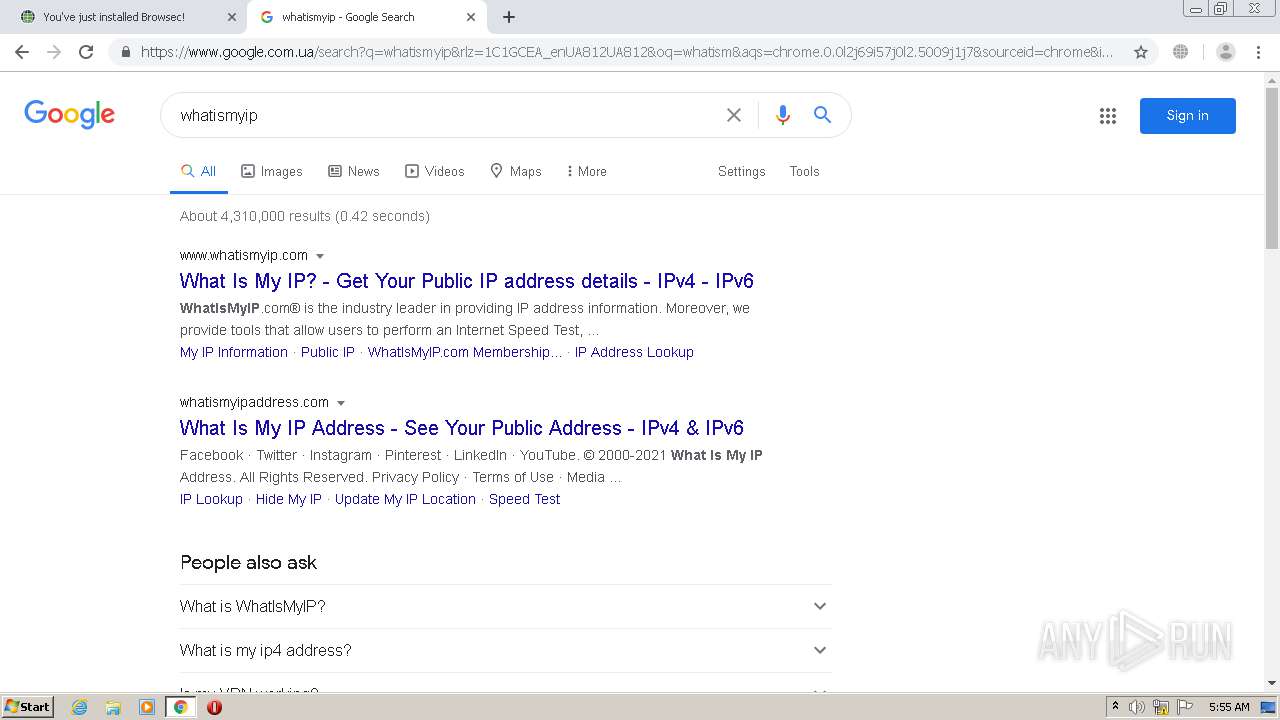Select the All results tab
1280x720 pixels.
tap(198, 171)
